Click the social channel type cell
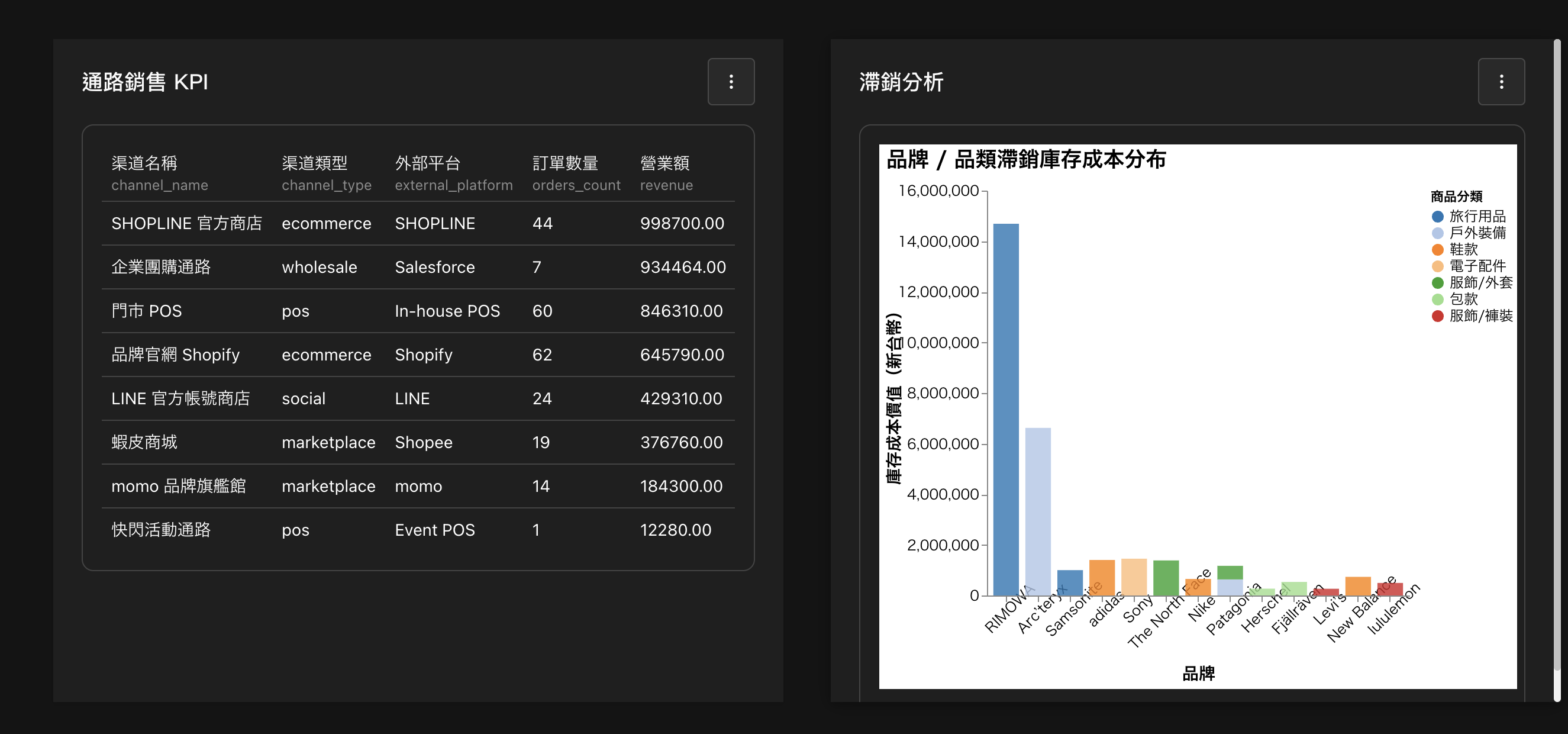This screenshot has width=1568, height=734. (303, 398)
